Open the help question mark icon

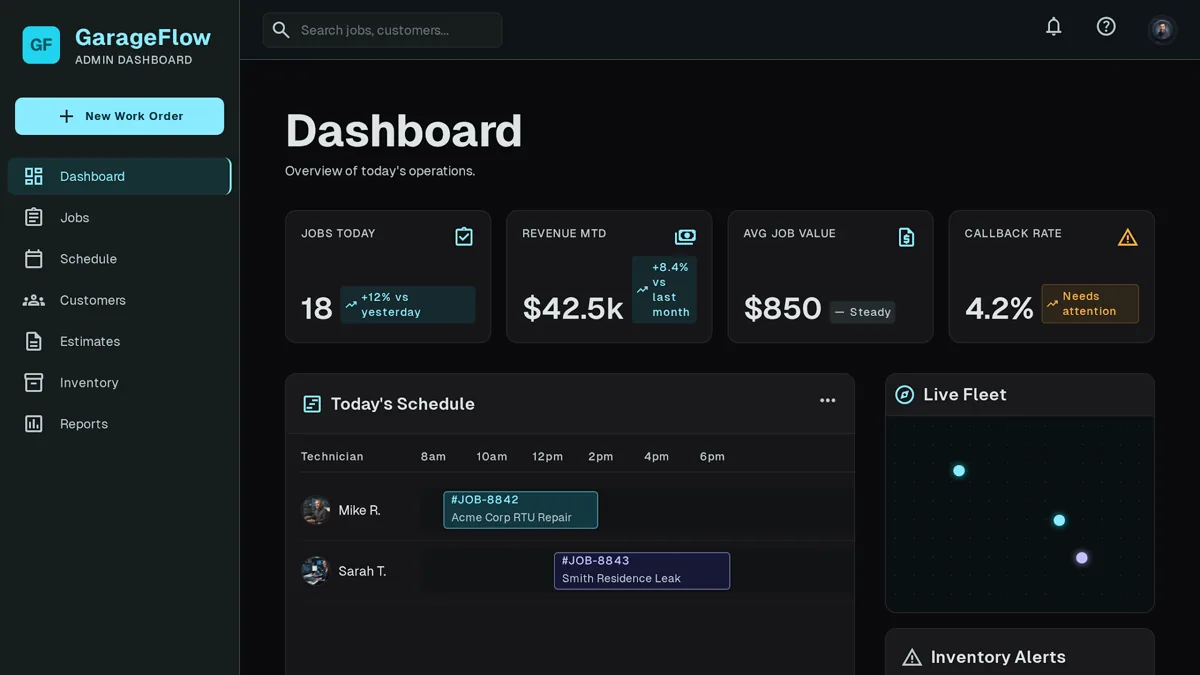pyautogui.click(x=1106, y=27)
